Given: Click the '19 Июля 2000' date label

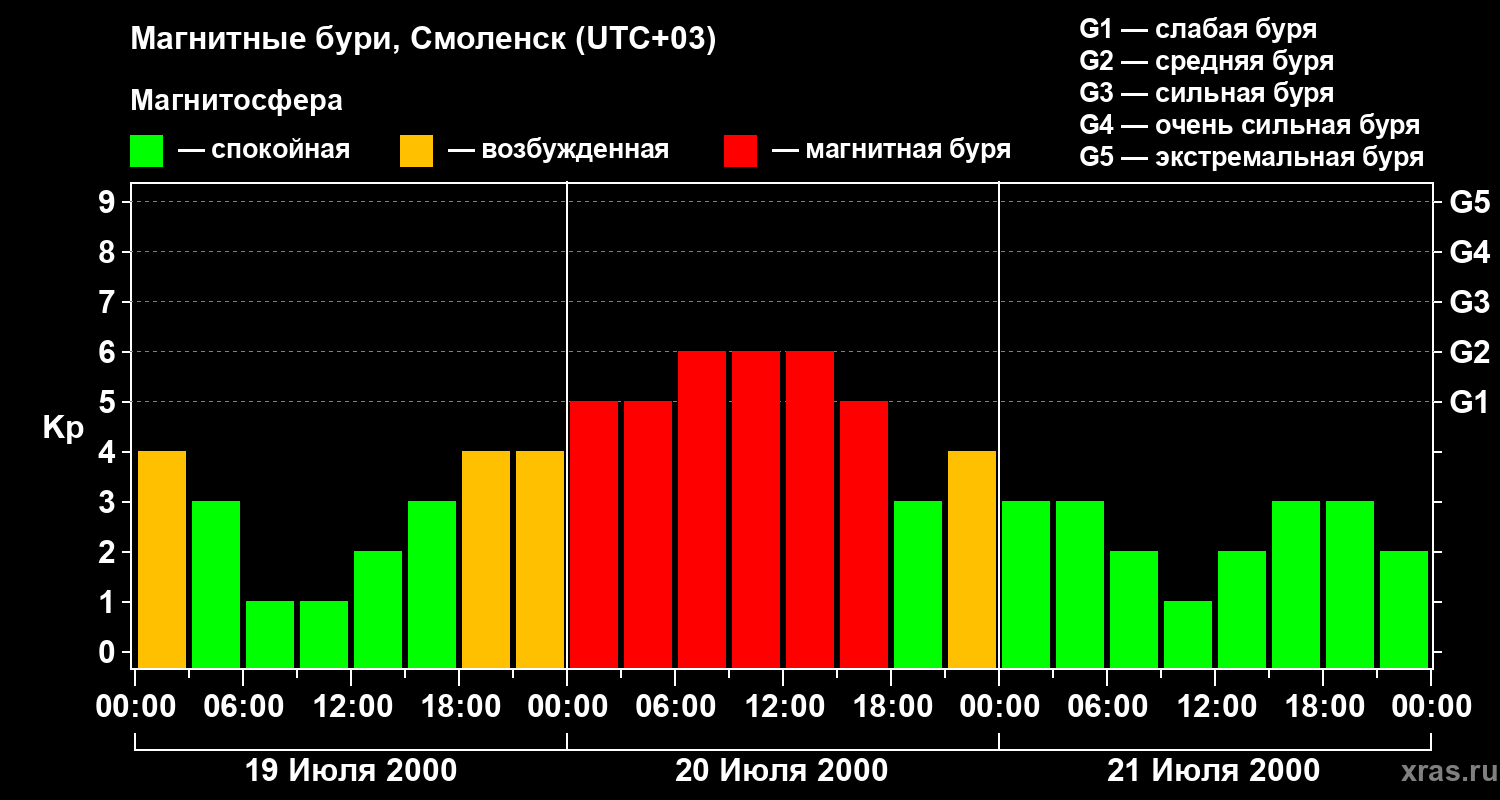Looking at the screenshot, I should coord(351,771).
